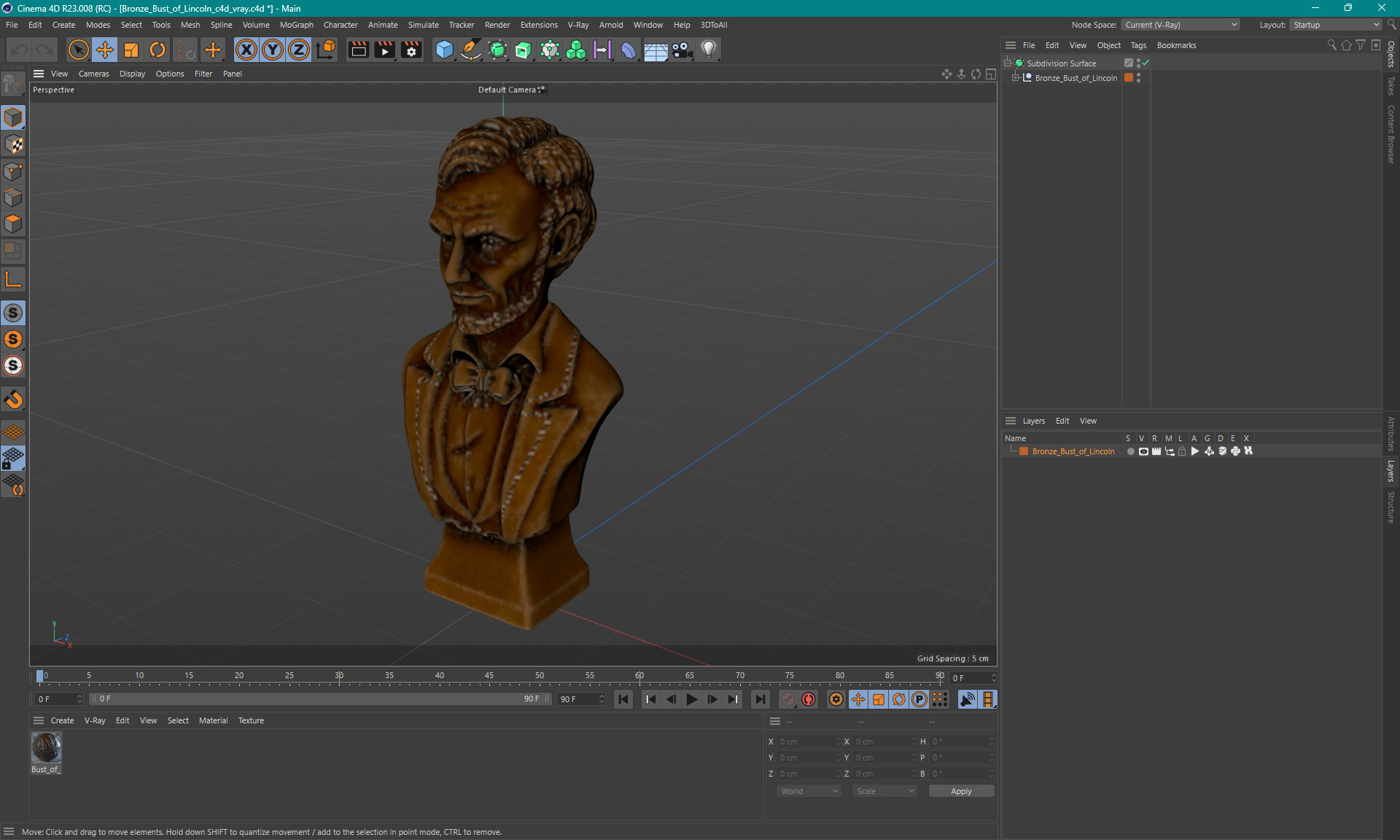Go to end of animation

(761, 699)
